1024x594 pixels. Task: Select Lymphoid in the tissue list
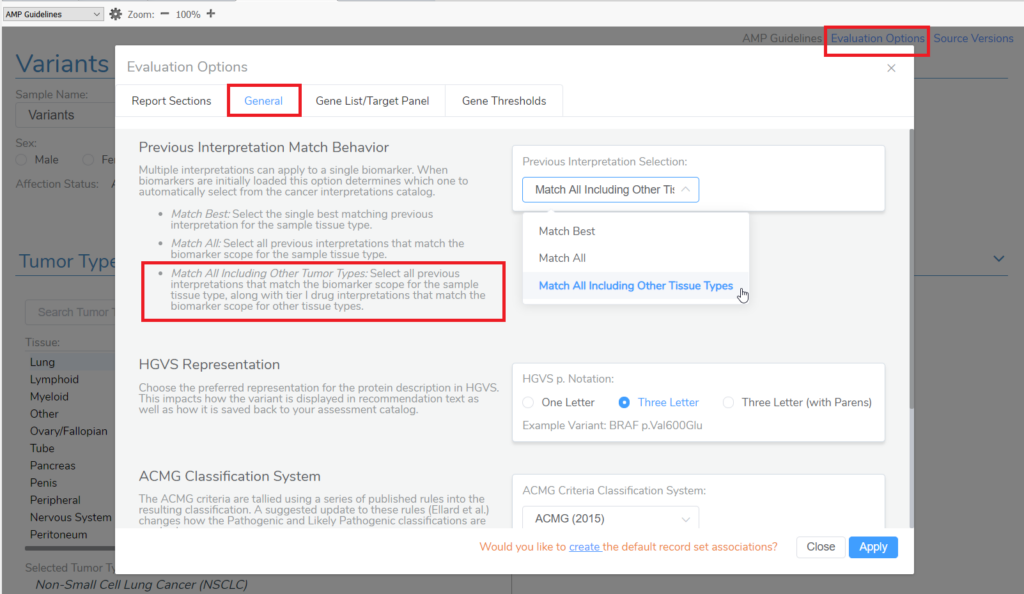[x=54, y=379]
